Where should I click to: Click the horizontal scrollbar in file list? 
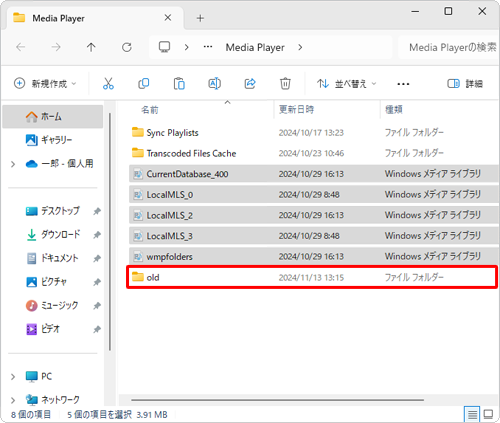(277, 400)
